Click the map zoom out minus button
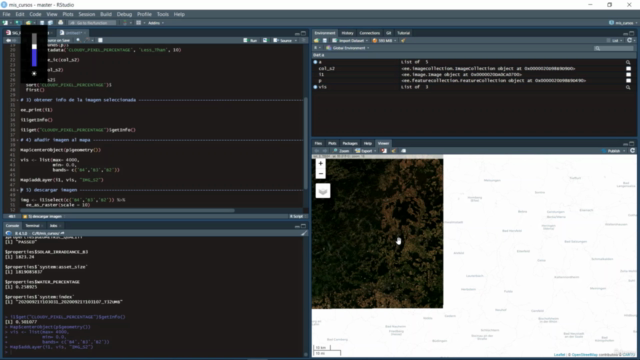This screenshot has height=360, width=640. click(321, 174)
